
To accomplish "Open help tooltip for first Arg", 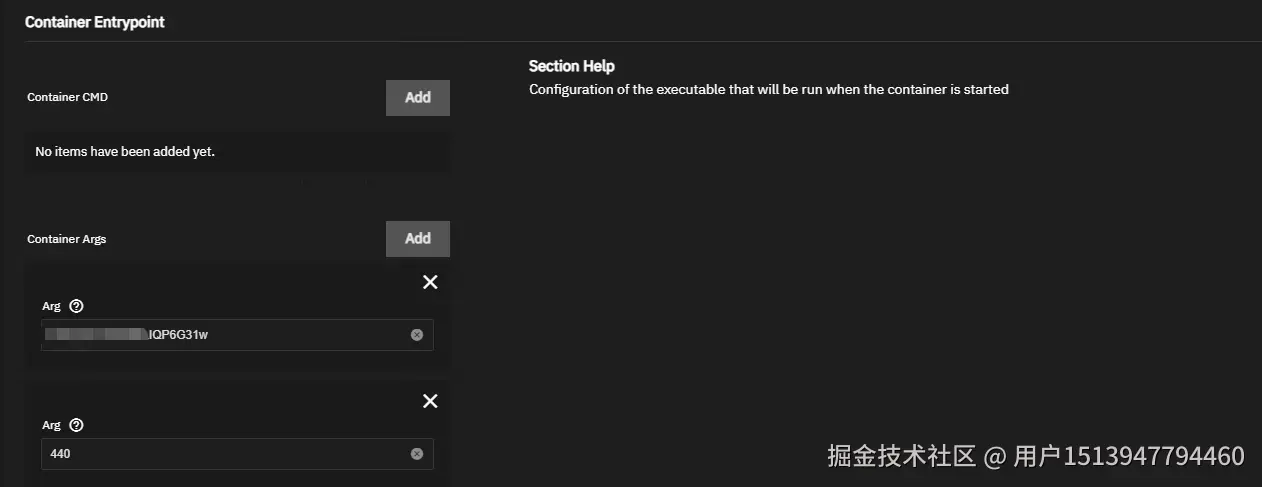I will tap(77, 306).
